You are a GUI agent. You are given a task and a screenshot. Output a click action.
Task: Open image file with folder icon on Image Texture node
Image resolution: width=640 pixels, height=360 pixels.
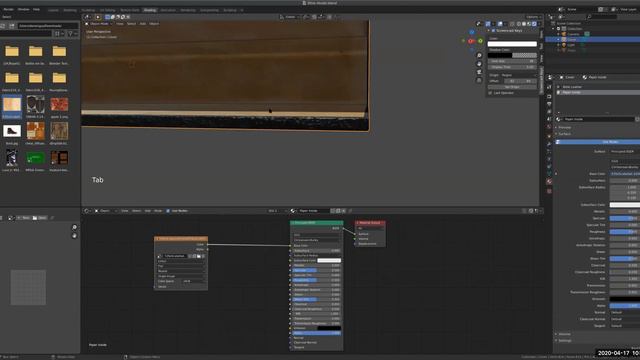[x=199, y=256]
